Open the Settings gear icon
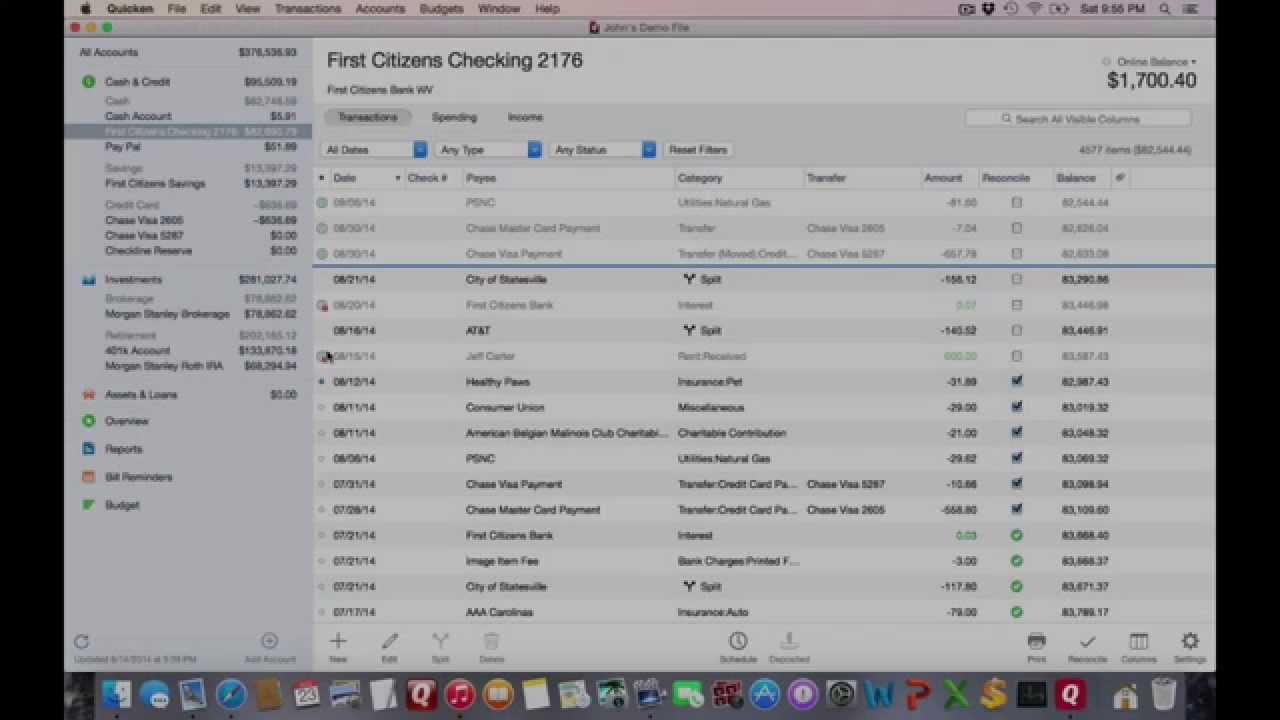This screenshot has width=1280, height=720. (1190, 641)
